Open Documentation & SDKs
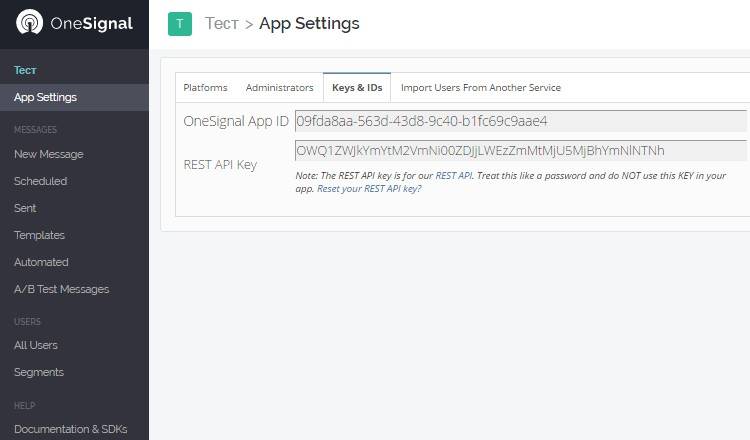The width and height of the screenshot is (750, 440). click(x=70, y=429)
